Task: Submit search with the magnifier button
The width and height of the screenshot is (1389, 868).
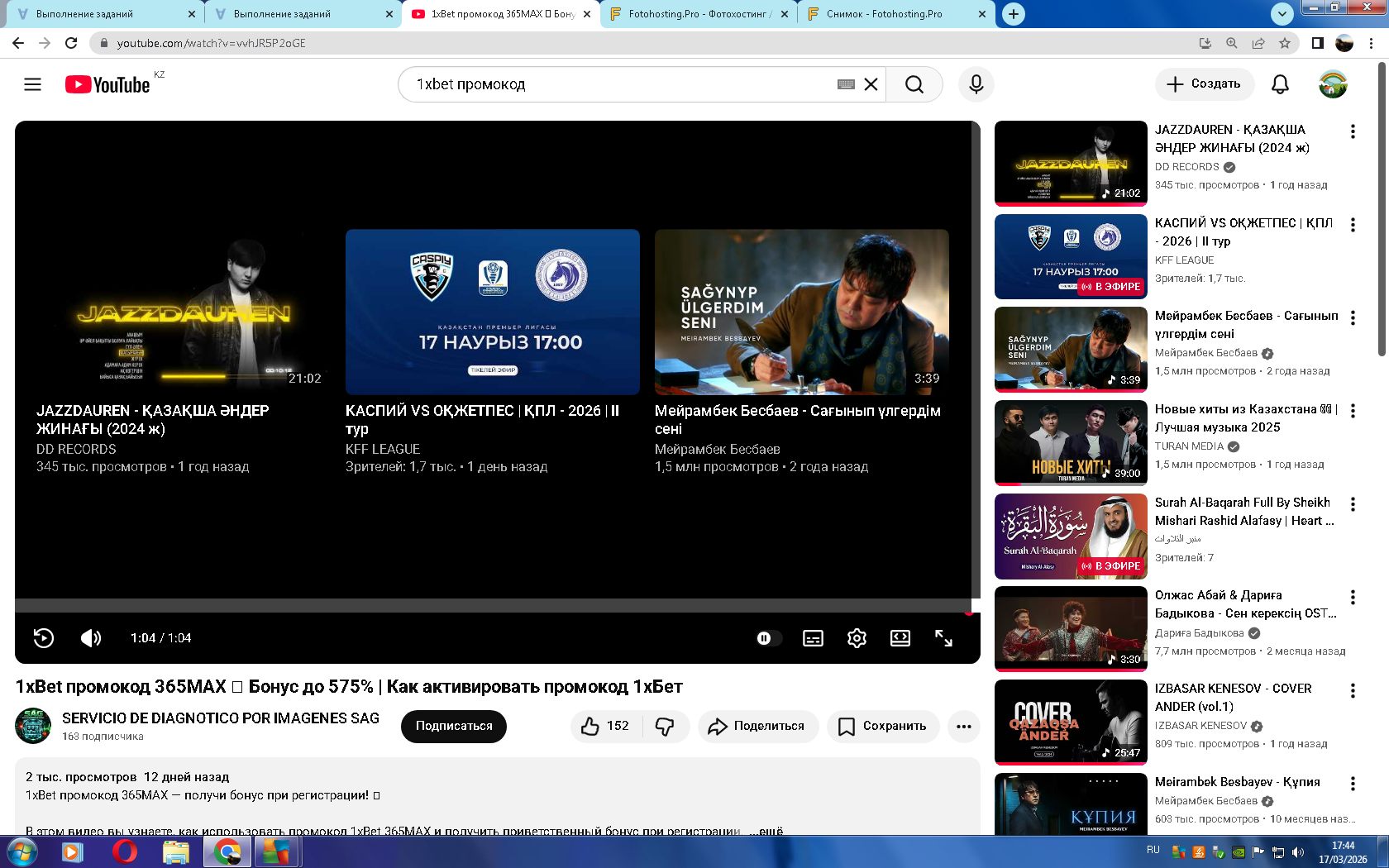Action: 914,84
